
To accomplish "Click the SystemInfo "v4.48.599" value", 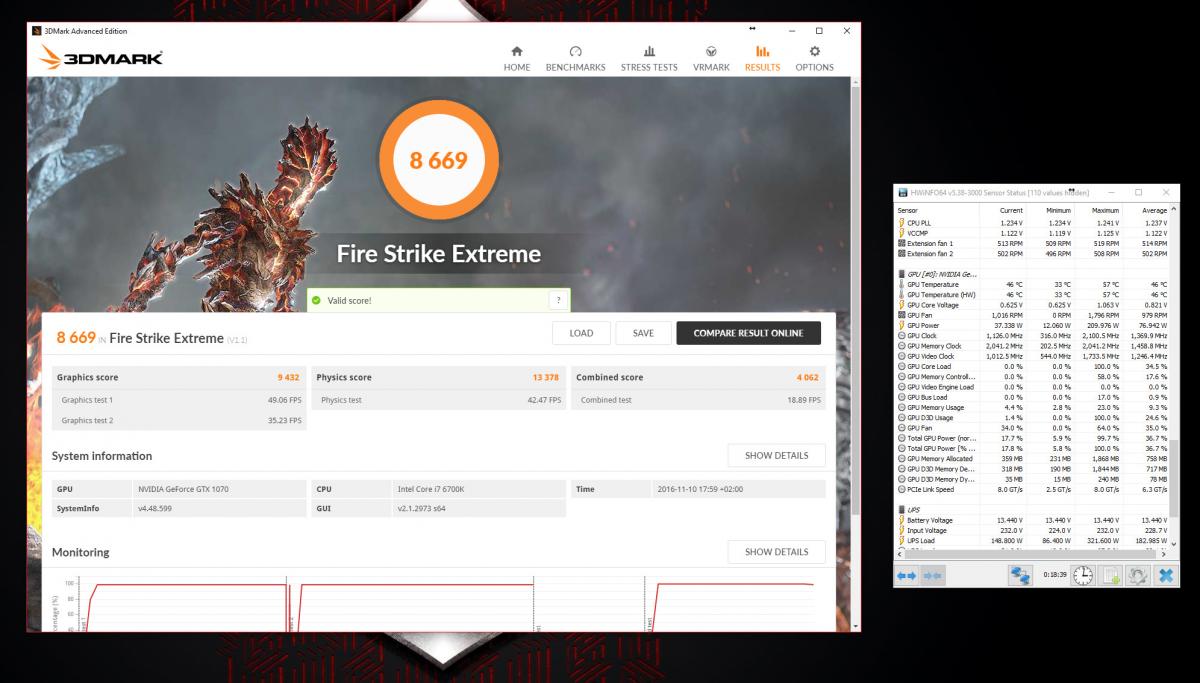I will point(155,509).
